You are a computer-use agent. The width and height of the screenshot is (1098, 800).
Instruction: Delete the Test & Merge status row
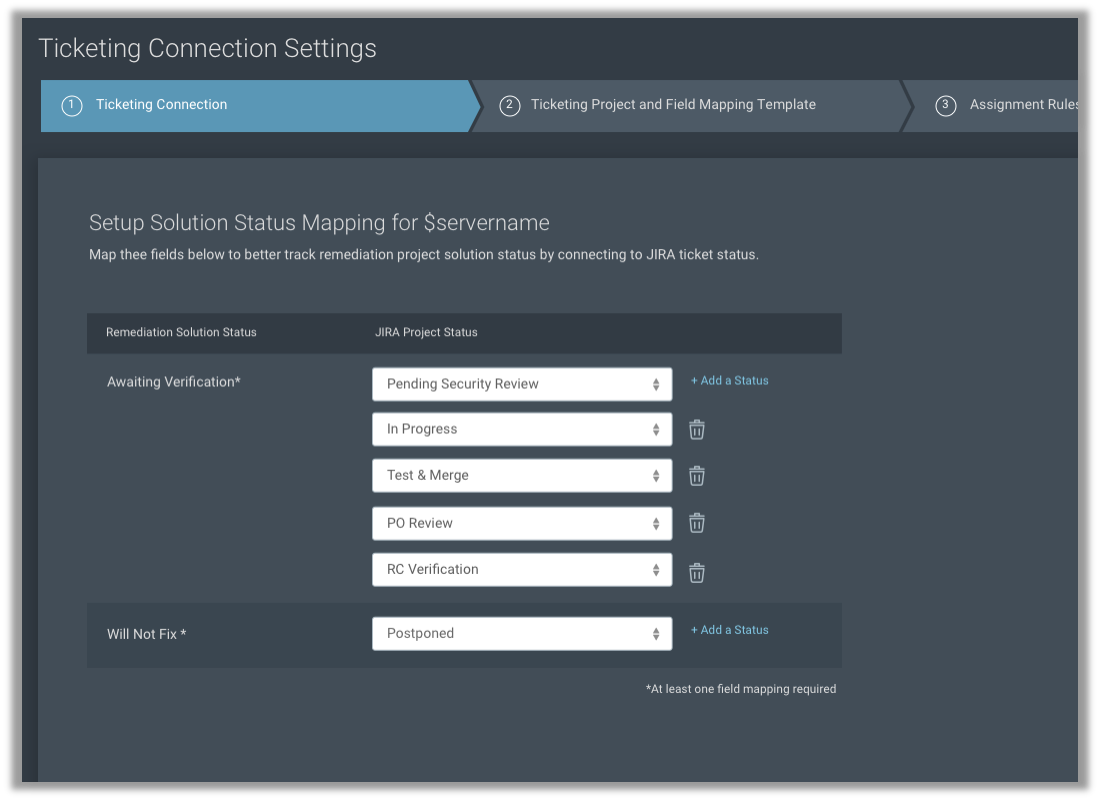point(697,476)
